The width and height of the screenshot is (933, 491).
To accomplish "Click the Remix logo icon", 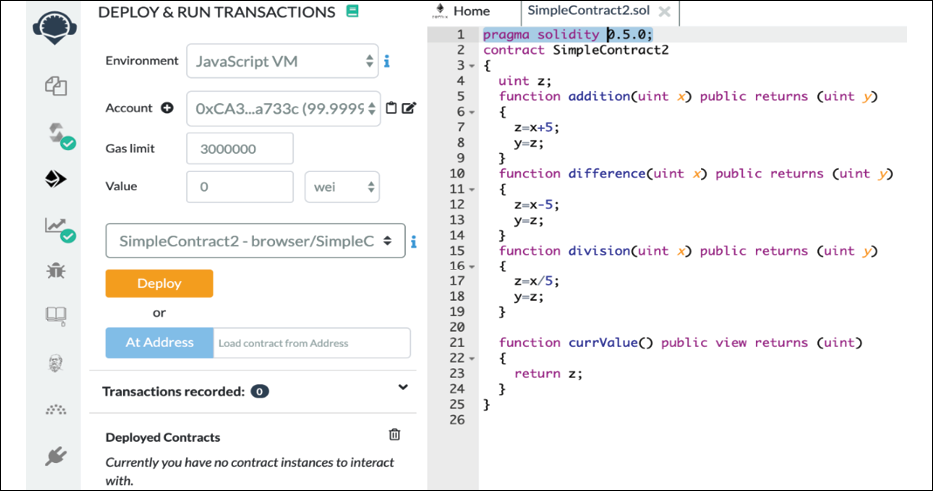I will click(x=55, y=27).
